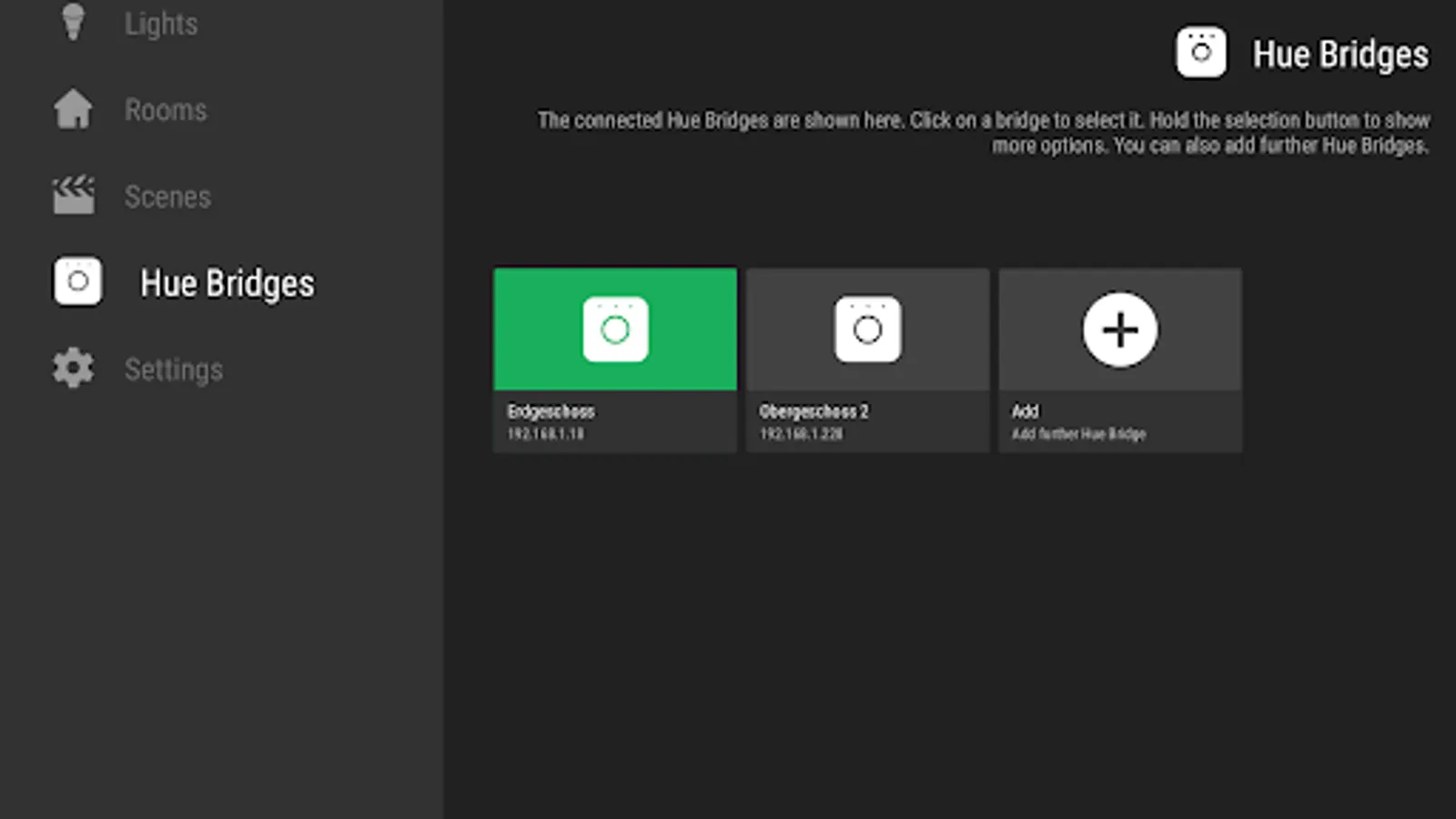The width and height of the screenshot is (1456, 819).
Task: Select the Obergeschoss 2 bridge icon
Action: (868, 329)
